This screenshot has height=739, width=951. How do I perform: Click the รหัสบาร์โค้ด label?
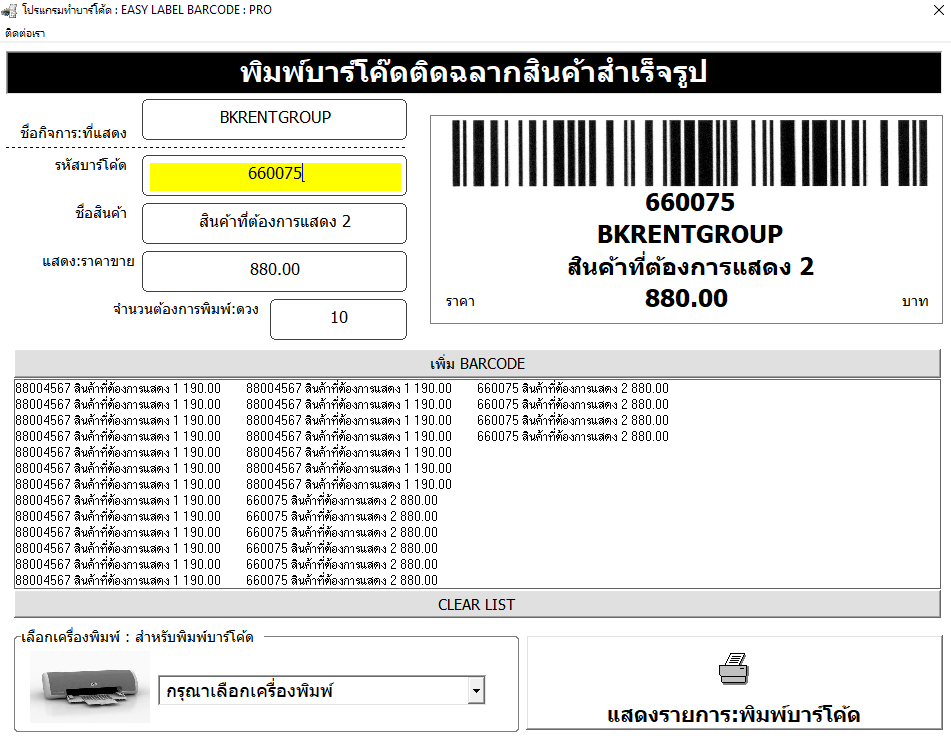(x=90, y=165)
